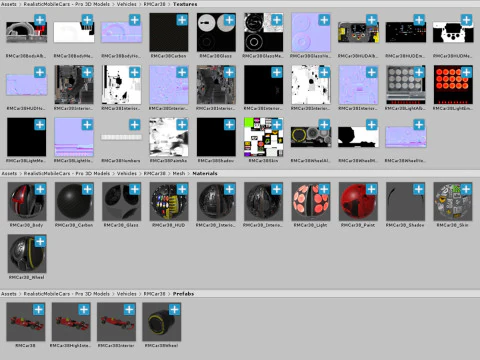Click the plus icon on RMCar38HUDAlb texture
The width and height of the screenshot is (480, 360).
(371, 20)
